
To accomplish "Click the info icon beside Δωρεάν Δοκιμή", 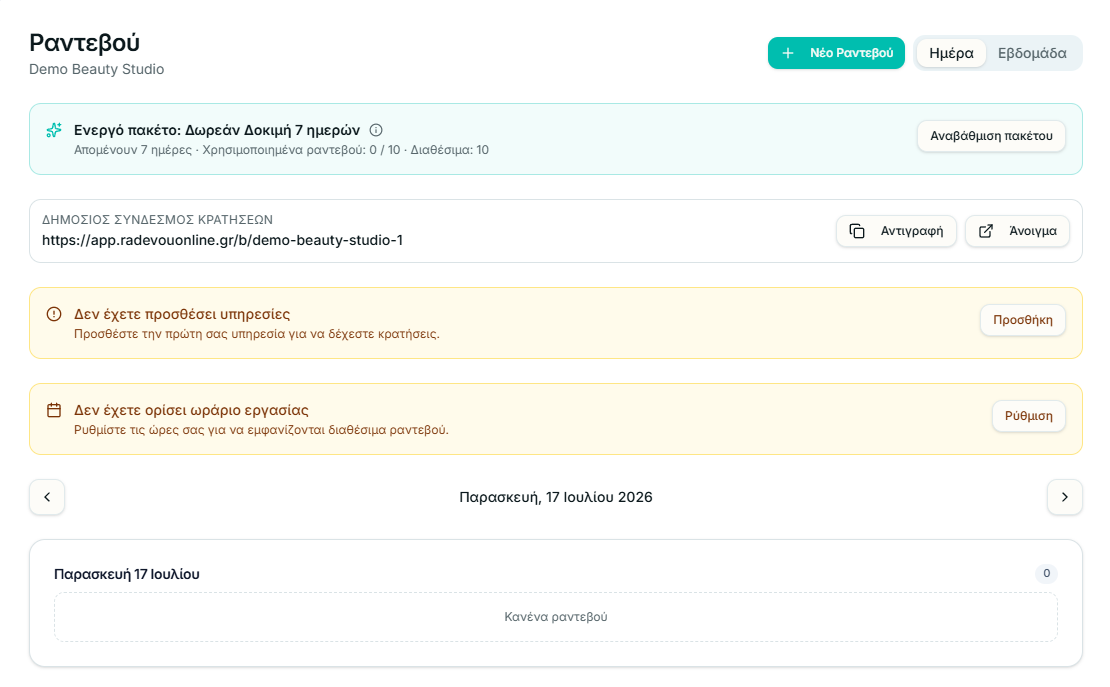I will [x=376, y=130].
